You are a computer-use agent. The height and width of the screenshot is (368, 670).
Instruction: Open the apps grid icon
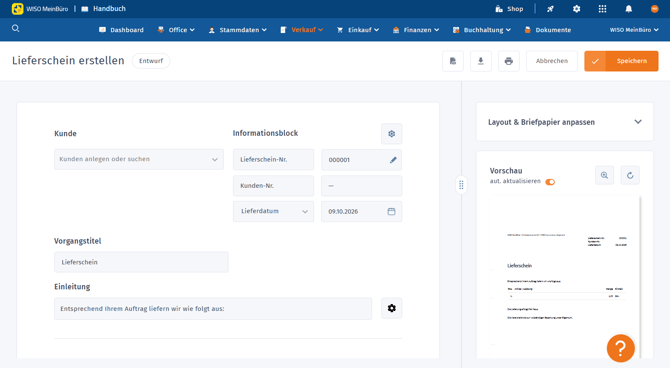coord(602,9)
